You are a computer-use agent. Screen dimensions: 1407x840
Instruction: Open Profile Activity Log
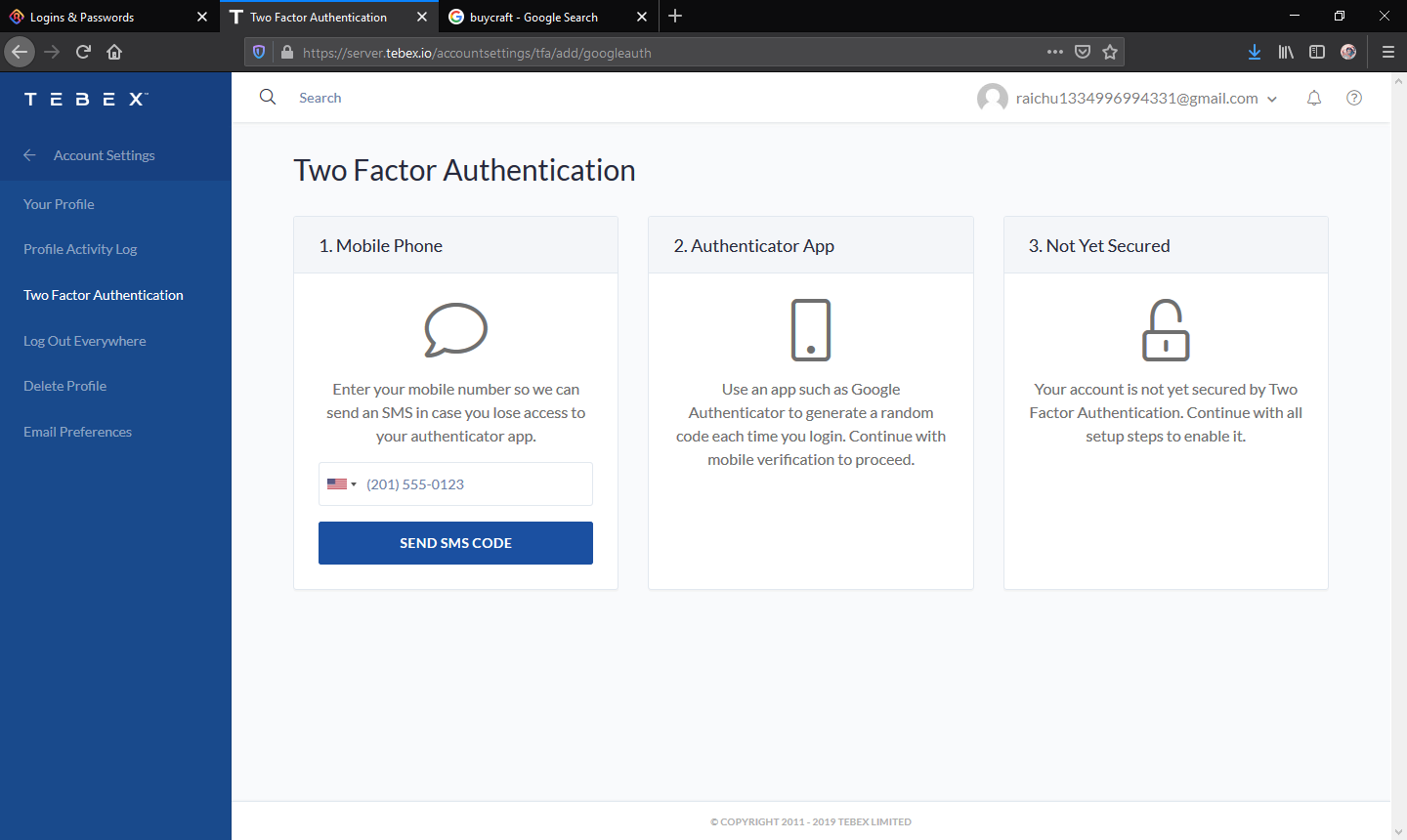pyautogui.click(x=80, y=249)
